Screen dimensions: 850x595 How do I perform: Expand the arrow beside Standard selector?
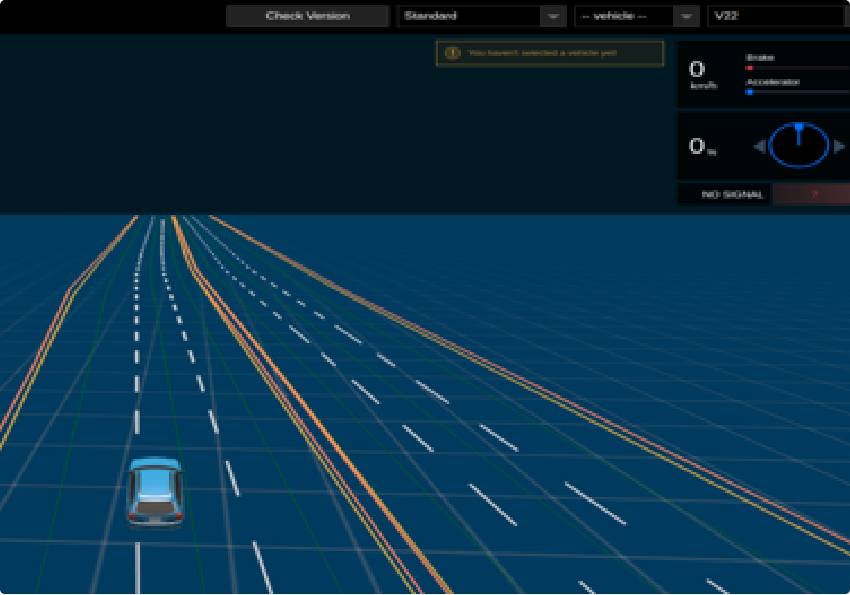553,16
